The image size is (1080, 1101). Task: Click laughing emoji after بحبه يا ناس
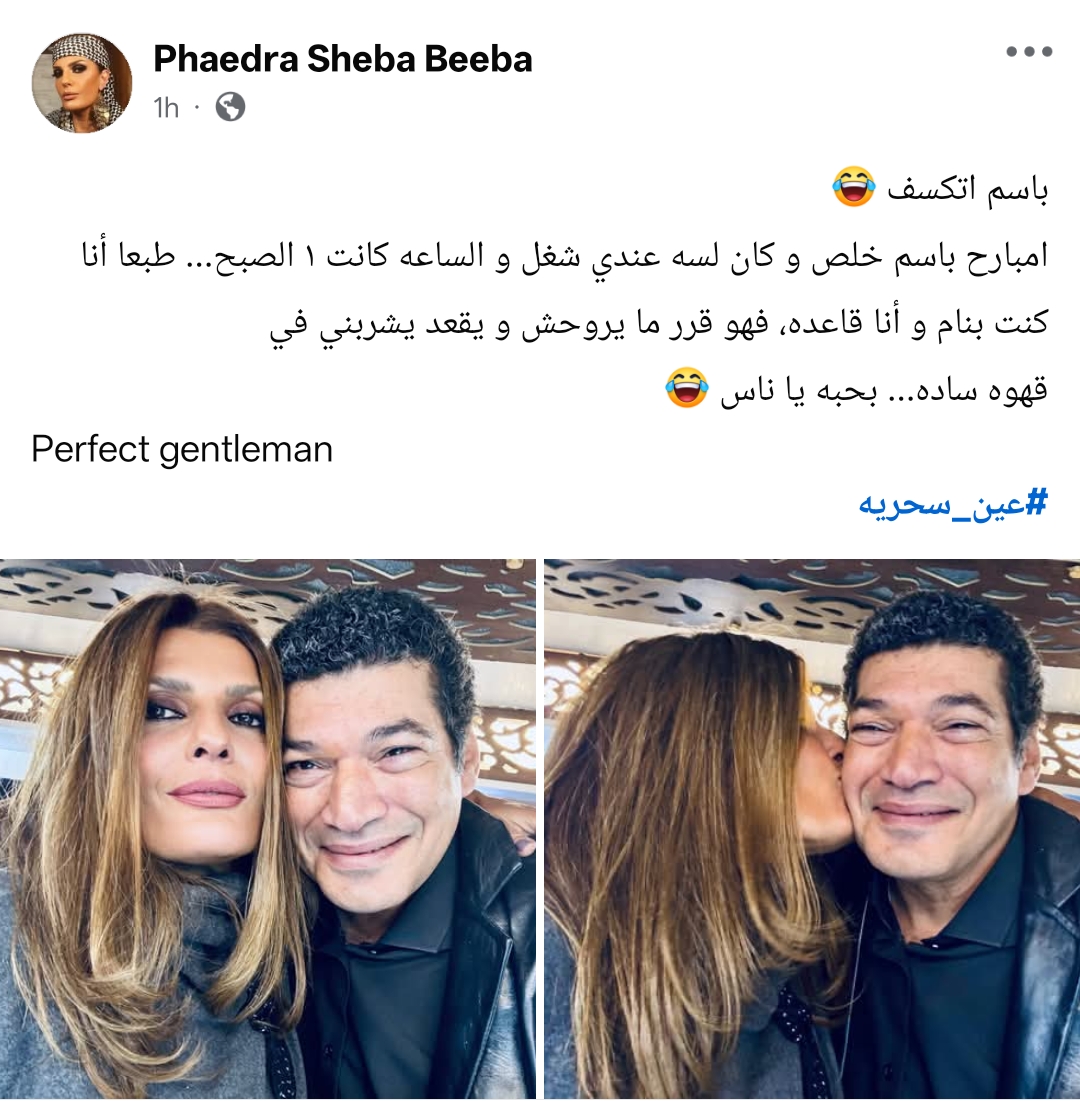(x=687, y=388)
